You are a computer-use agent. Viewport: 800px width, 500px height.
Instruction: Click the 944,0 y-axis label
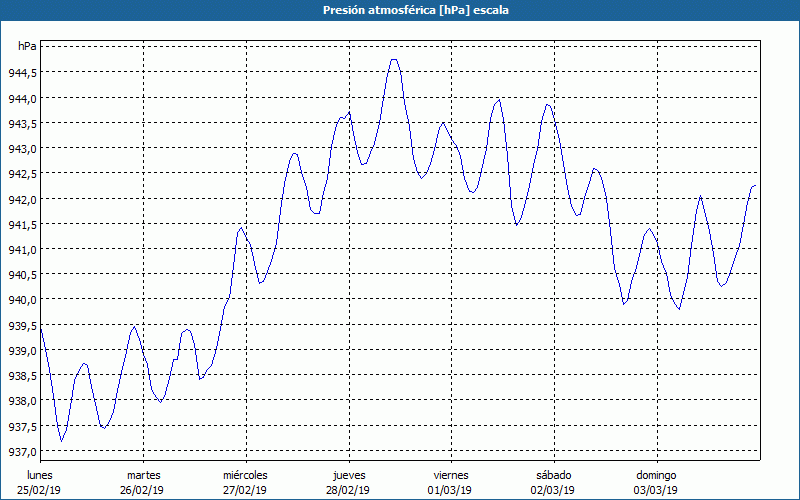tap(22, 98)
